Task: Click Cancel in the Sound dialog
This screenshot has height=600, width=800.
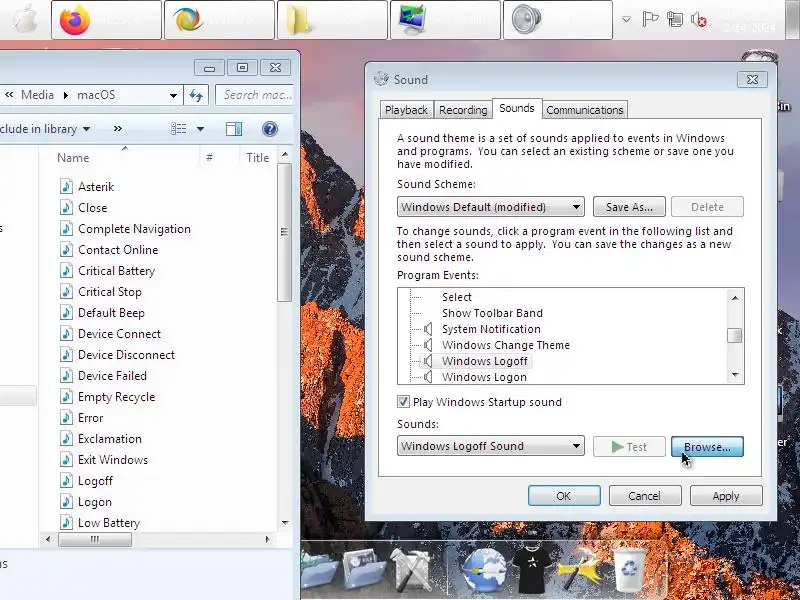Action: click(x=644, y=495)
